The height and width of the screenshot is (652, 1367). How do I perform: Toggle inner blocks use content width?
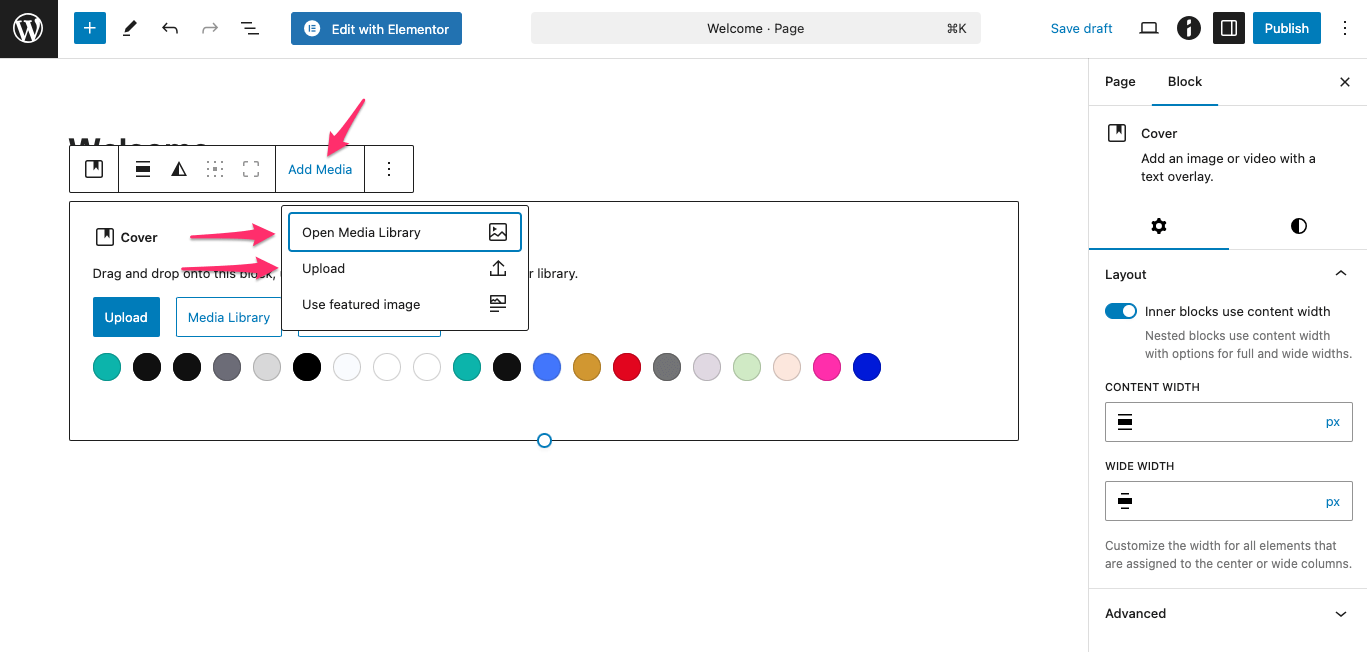tap(1121, 311)
